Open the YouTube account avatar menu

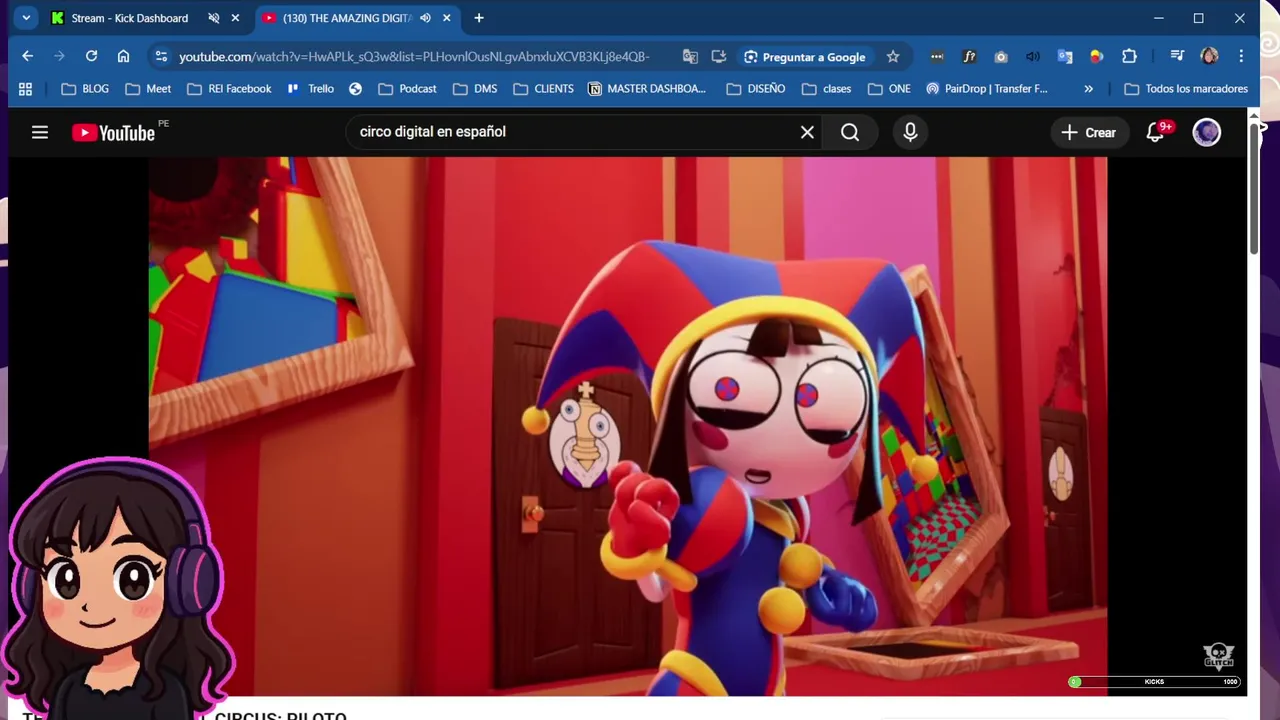coord(1207,132)
